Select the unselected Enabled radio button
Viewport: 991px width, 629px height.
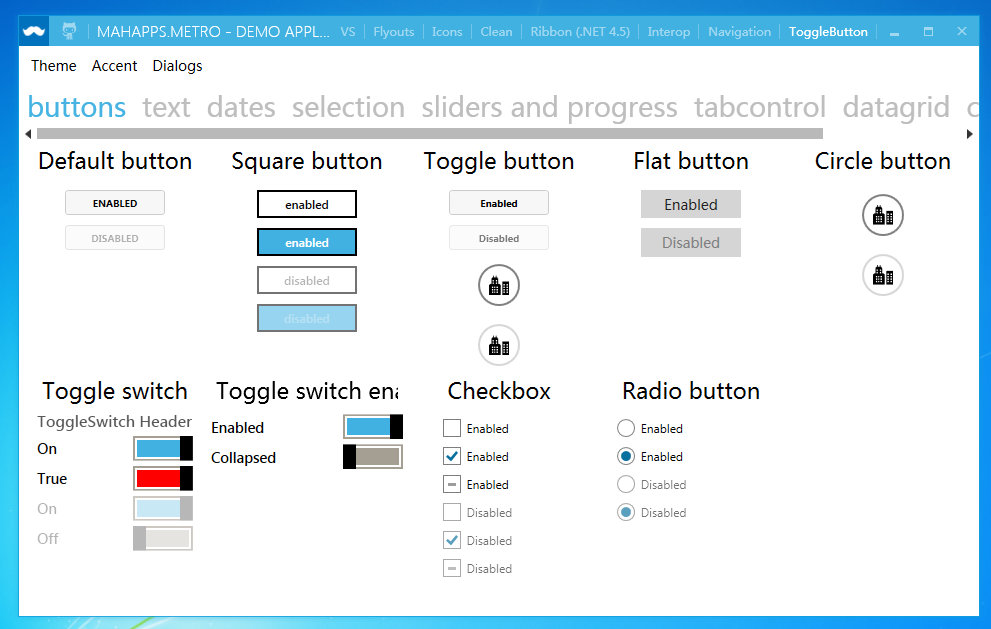[626, 428]
